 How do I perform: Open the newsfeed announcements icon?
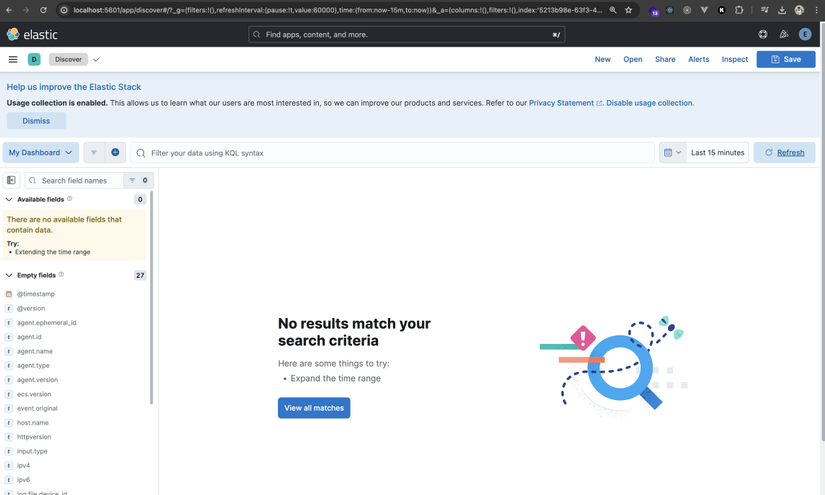tap(784, 34)
